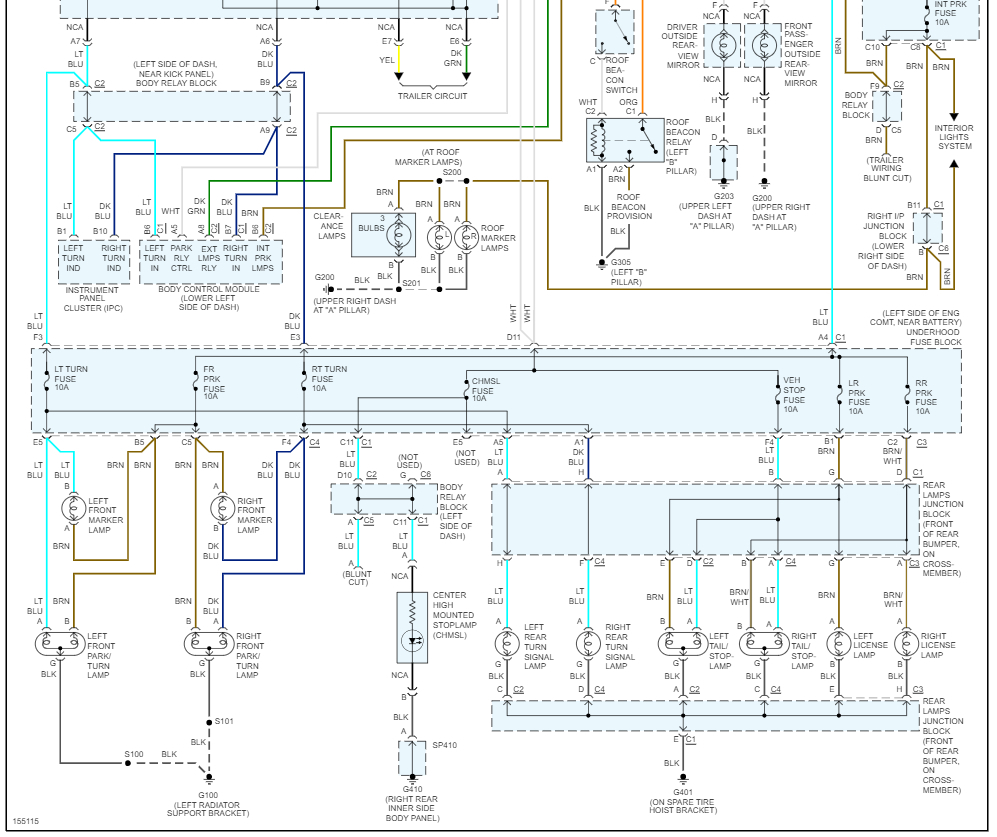997x837 pixels.
Task: Select the G401 ground symbol
Action: click(683, 779)
